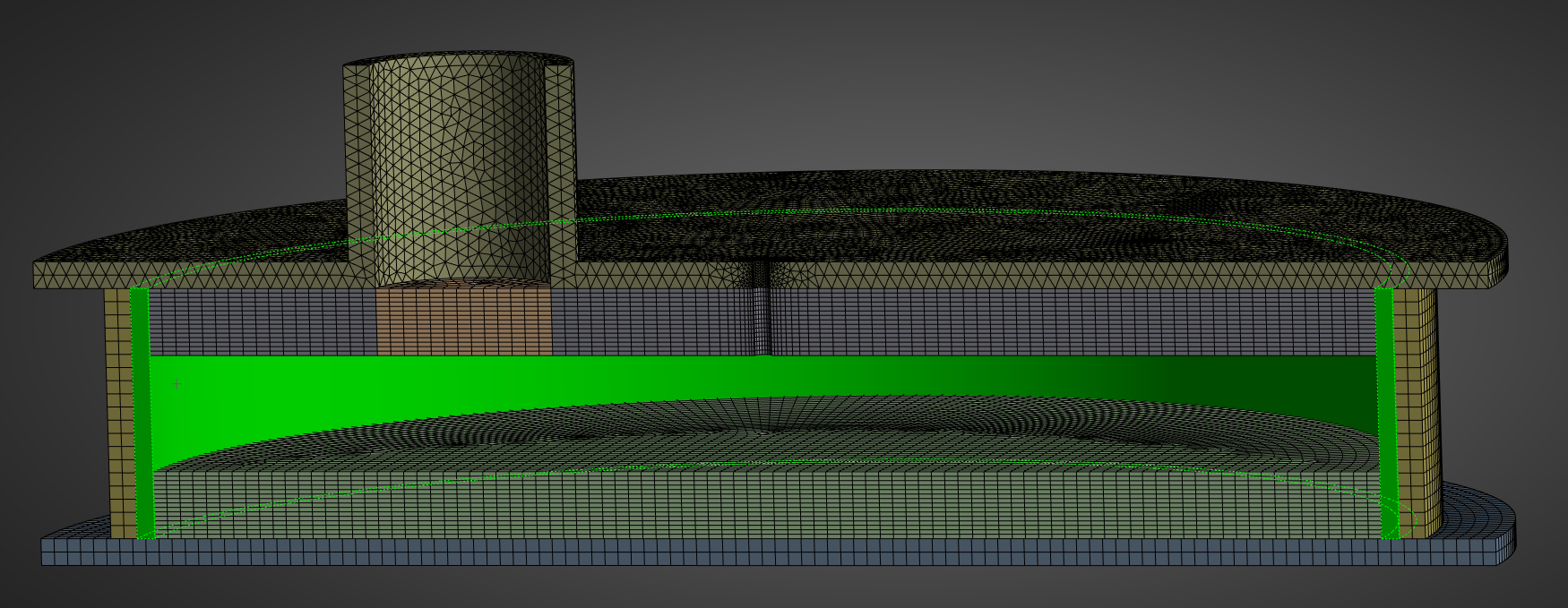
Task: Click the small crosshair marker on green surface
Action: [177, 384]
